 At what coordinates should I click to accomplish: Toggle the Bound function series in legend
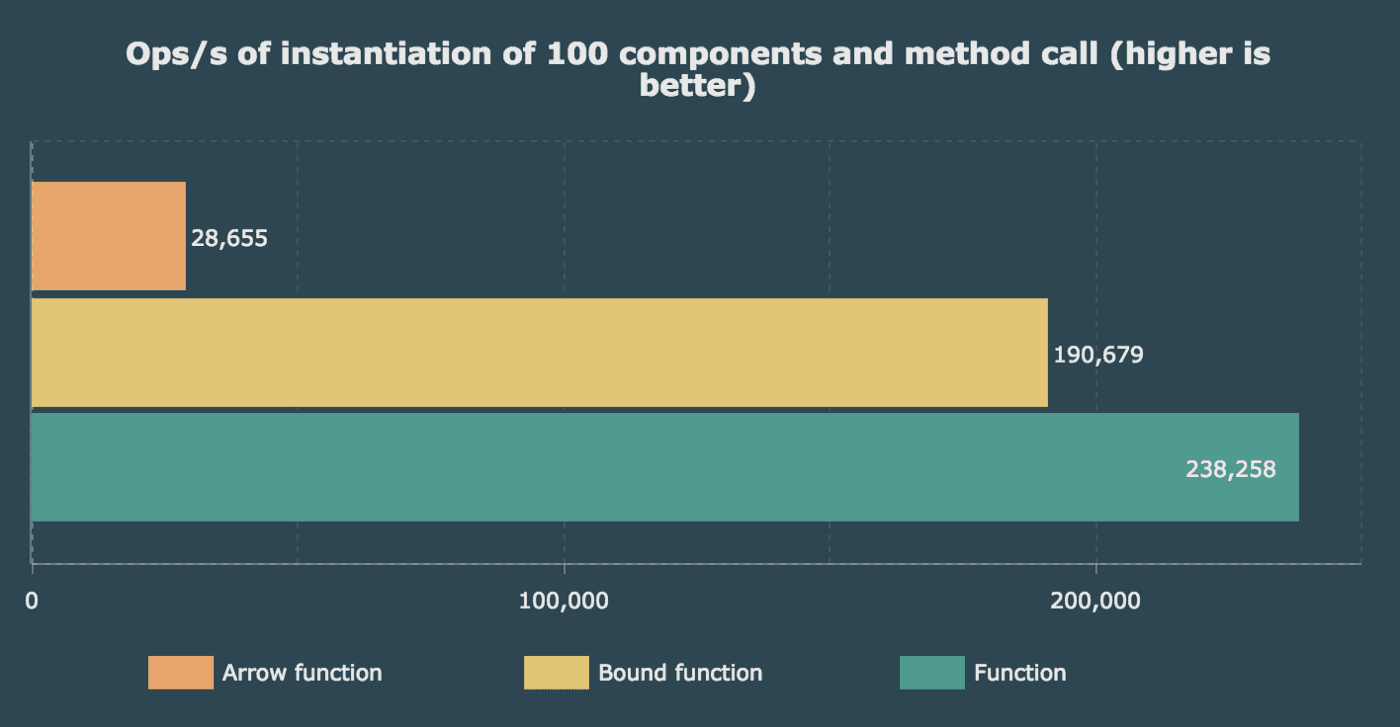point(679,673)
